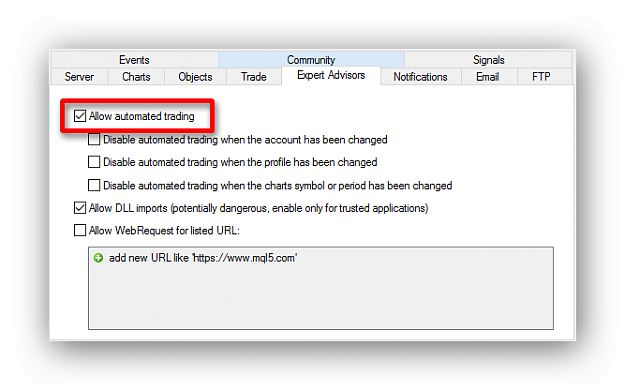Viewport: 625px width, 390px height.
Task: Open the Notifications tab
Action: 421,77
